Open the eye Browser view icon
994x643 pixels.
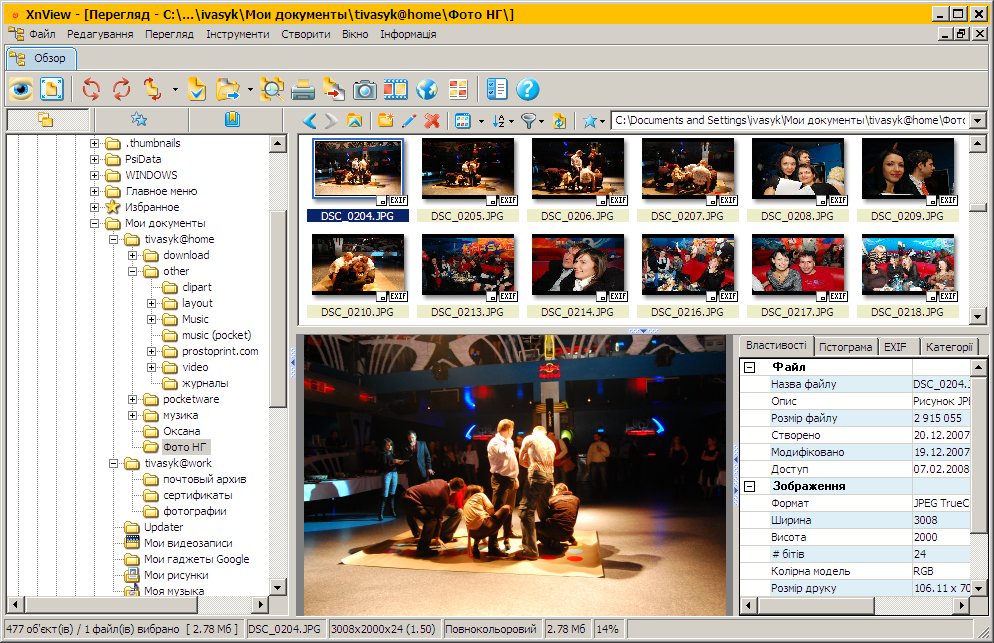coord(21,89)
